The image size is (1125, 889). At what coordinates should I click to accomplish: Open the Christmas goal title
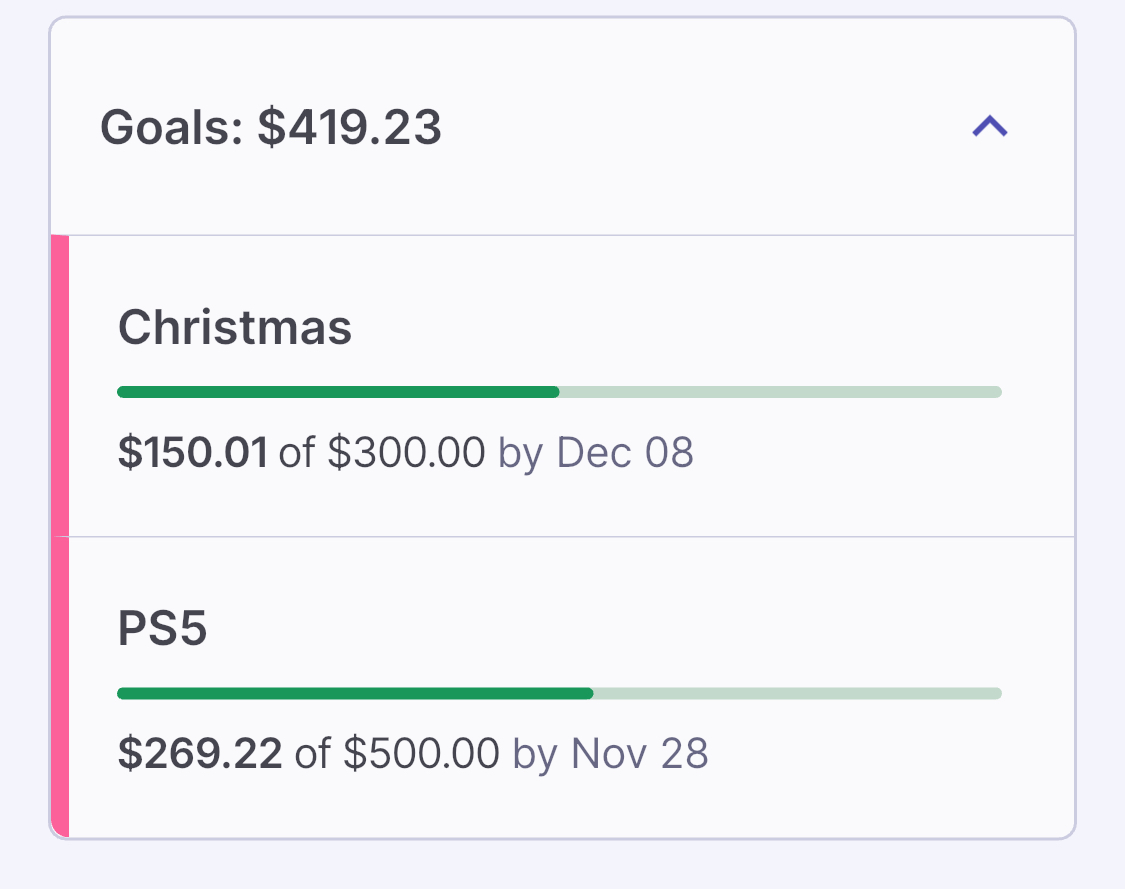pyautogui.click(x=235, y=327)
